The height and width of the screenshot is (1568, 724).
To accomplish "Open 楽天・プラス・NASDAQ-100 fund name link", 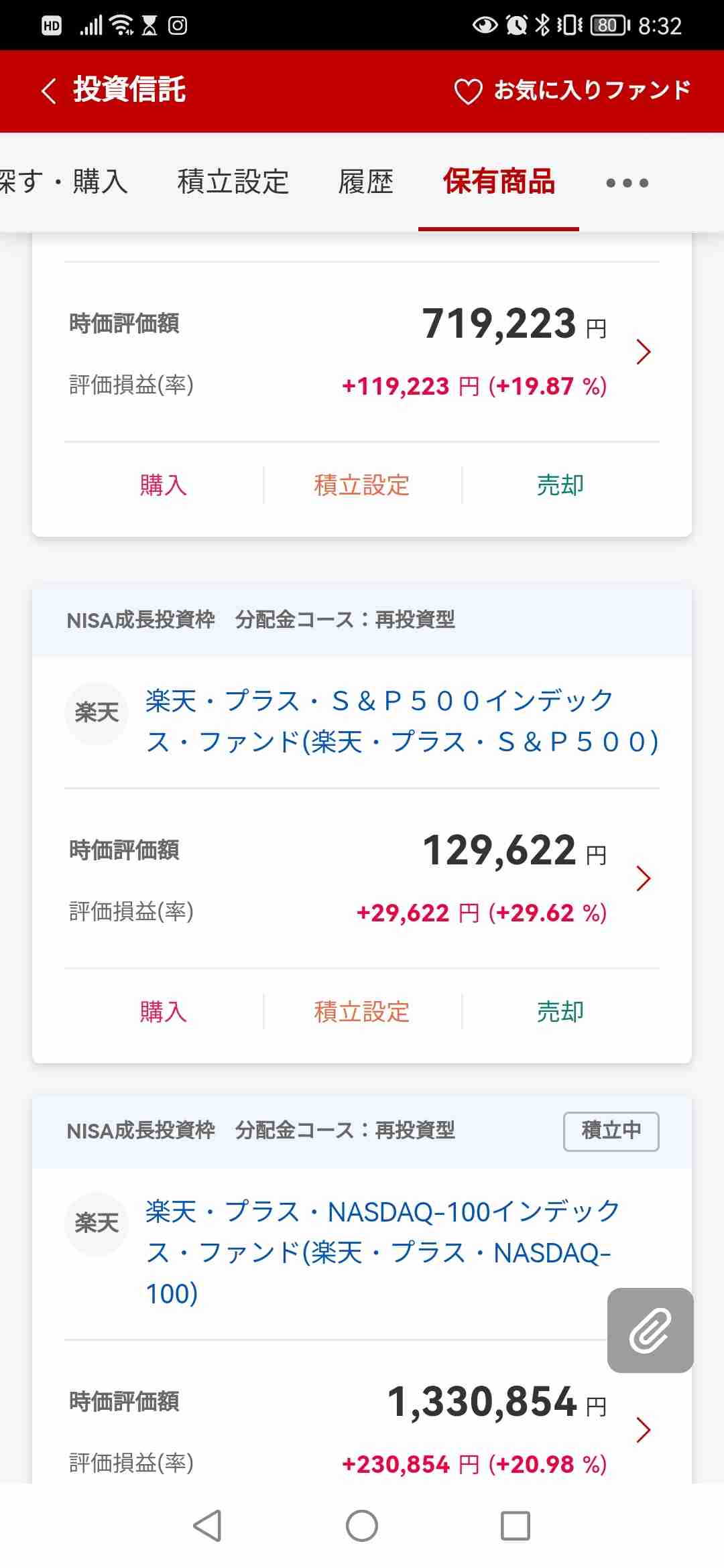I will tap(383, 1252).
